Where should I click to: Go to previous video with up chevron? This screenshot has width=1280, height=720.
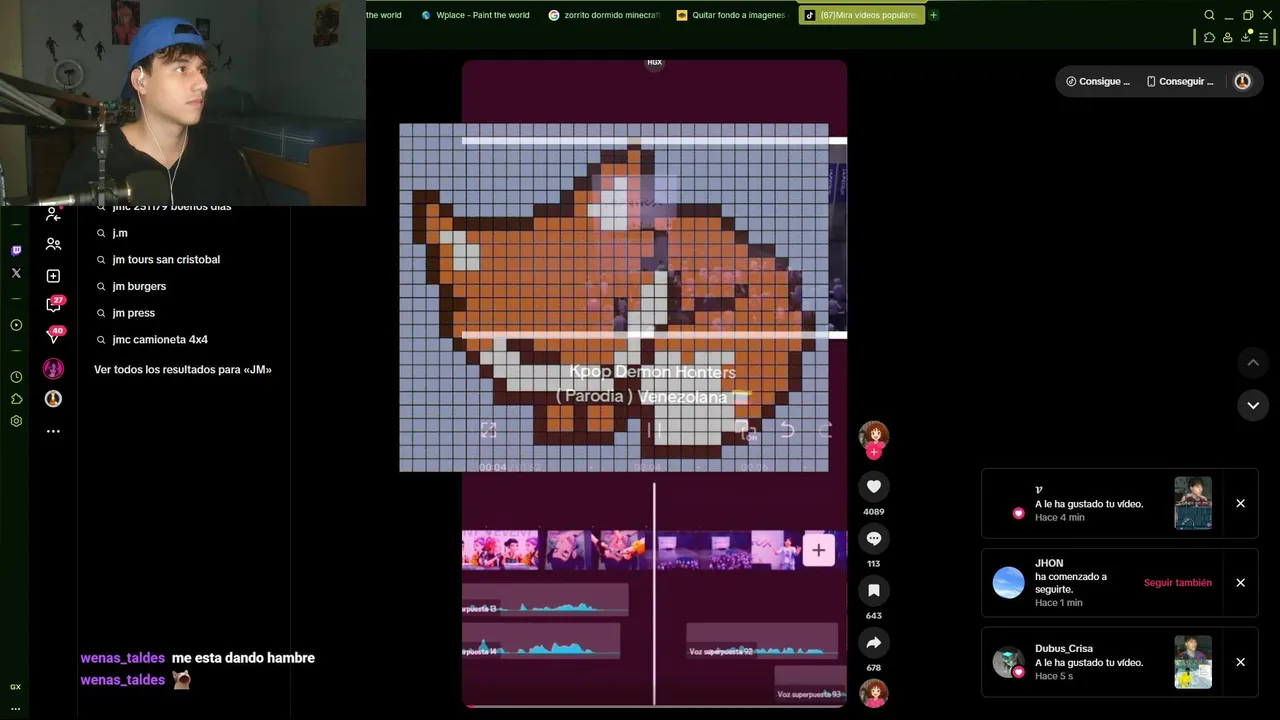tap(1253, 362)
